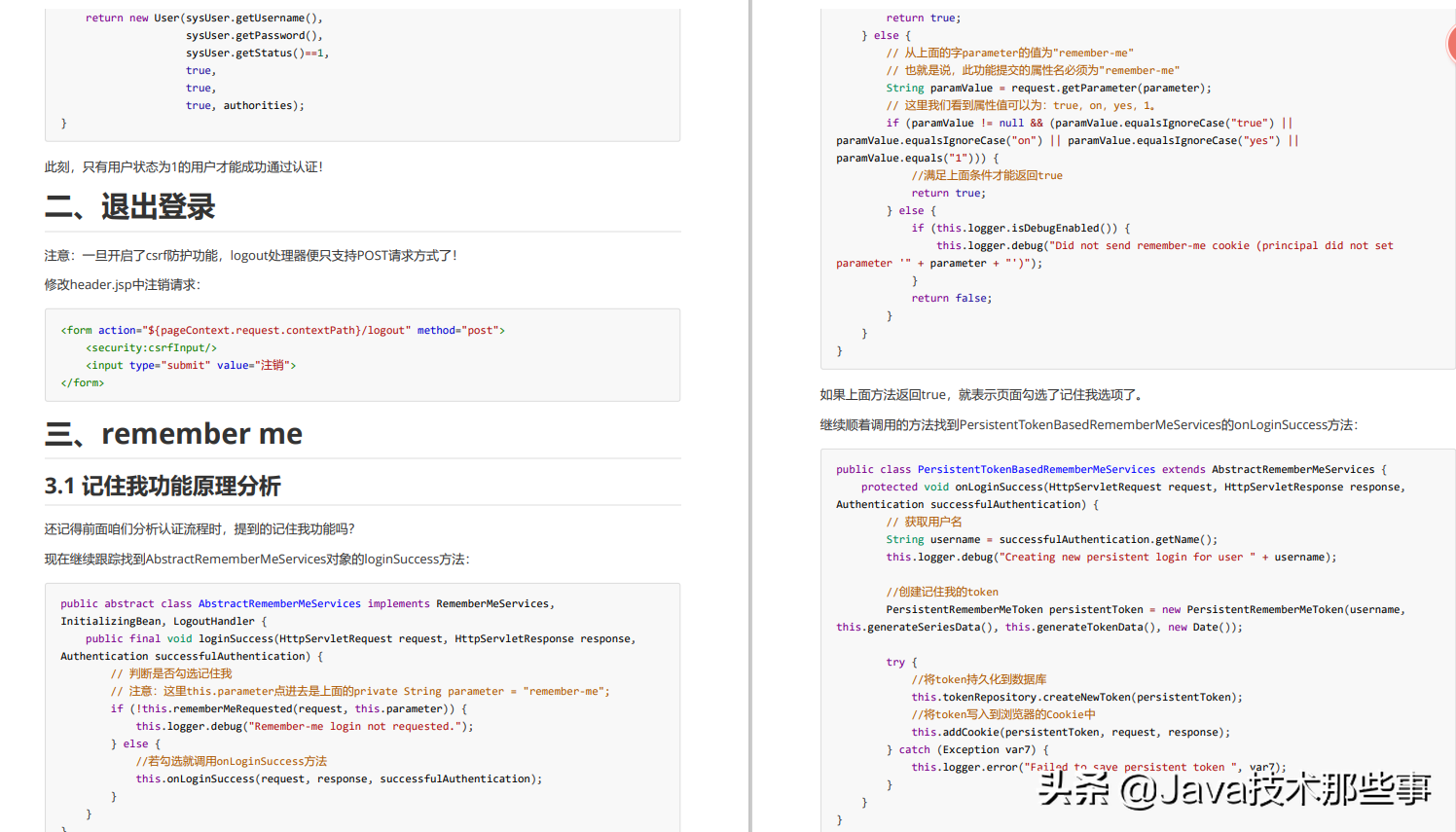The image size is (1456, 832).
Task: Click the 3.1 记住我功能原理分析 subheading
Action: coord(163,486)
